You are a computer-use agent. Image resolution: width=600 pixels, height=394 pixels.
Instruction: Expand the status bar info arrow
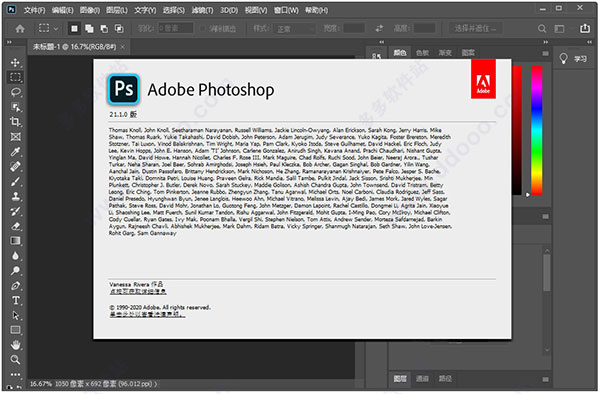pos(155,384)
